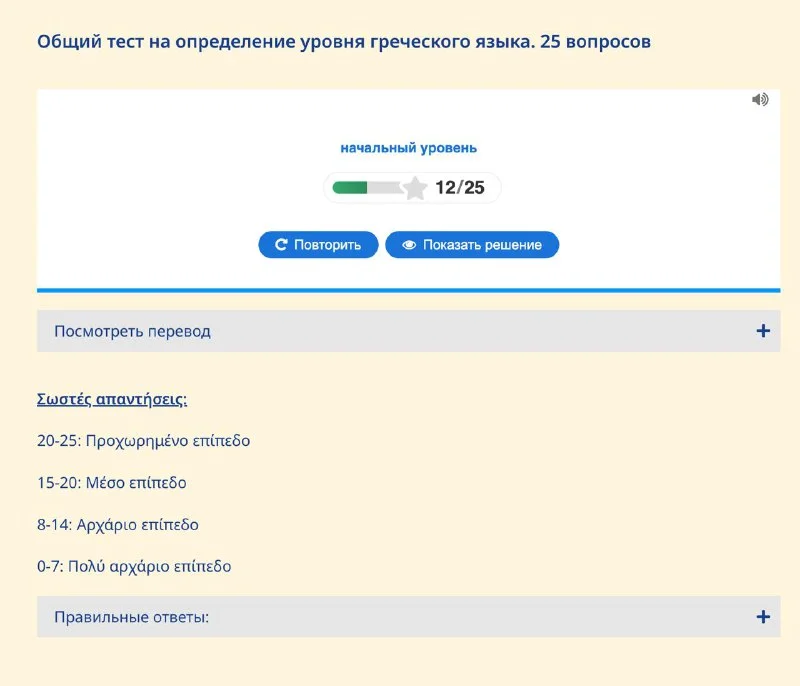Select the 0-7 Πολύ αρχάριο επίπεδο line
Image resolution: width=800 pixels, height=686 pixels.
point(134,566)
